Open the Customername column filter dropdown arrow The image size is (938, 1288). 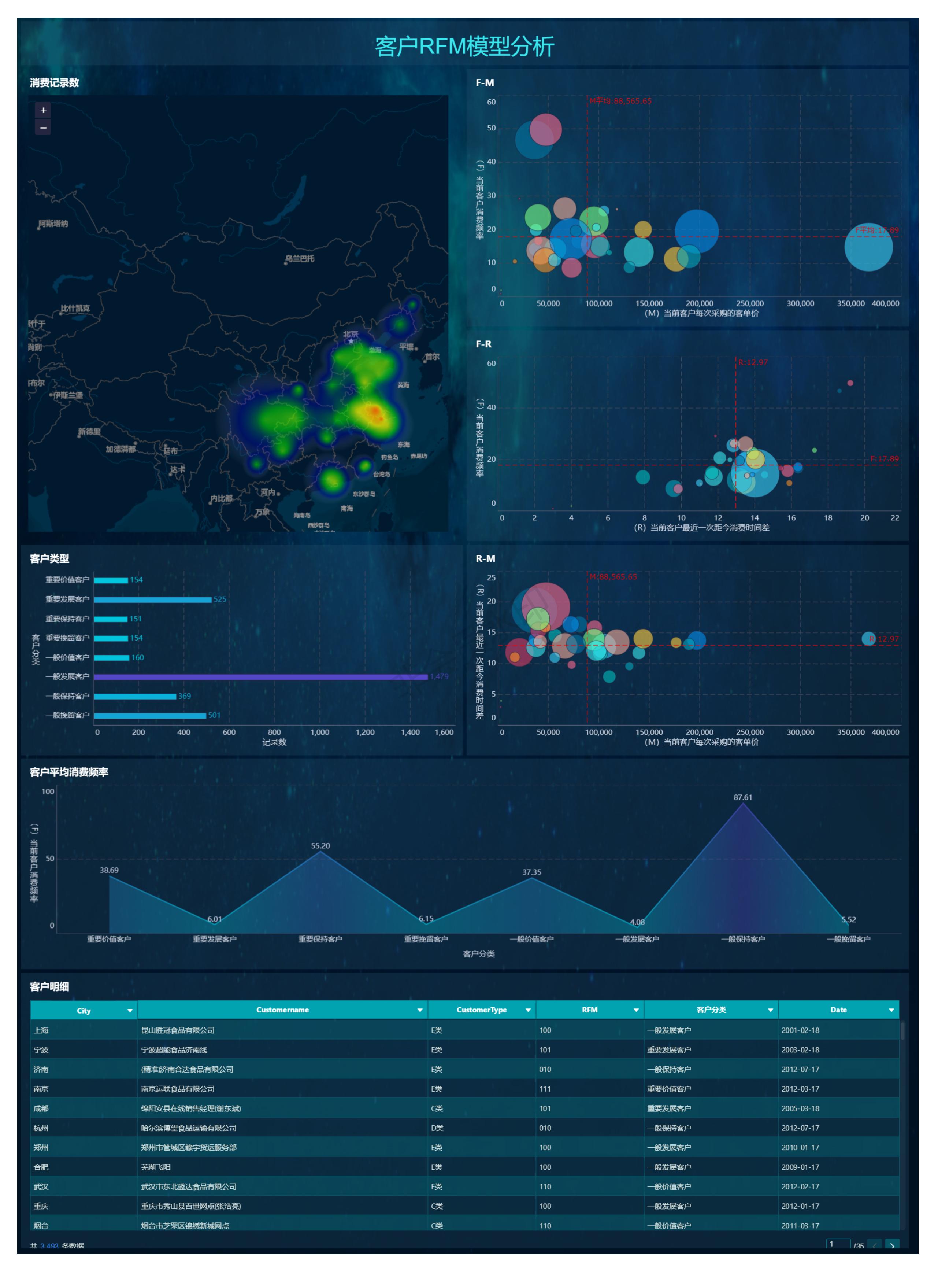click(x=420, y=1010)
